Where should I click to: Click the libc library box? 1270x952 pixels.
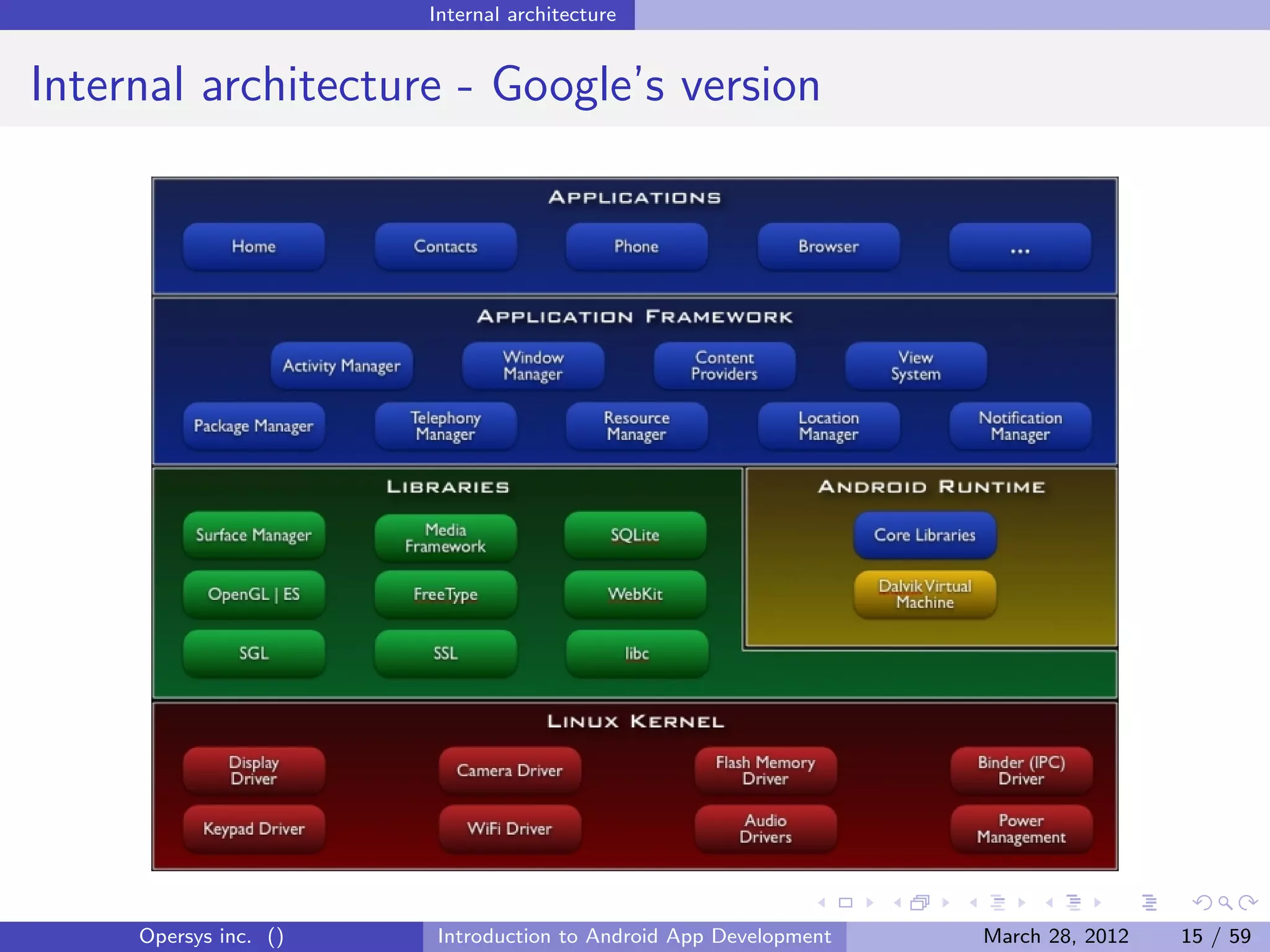pos(637,653)
